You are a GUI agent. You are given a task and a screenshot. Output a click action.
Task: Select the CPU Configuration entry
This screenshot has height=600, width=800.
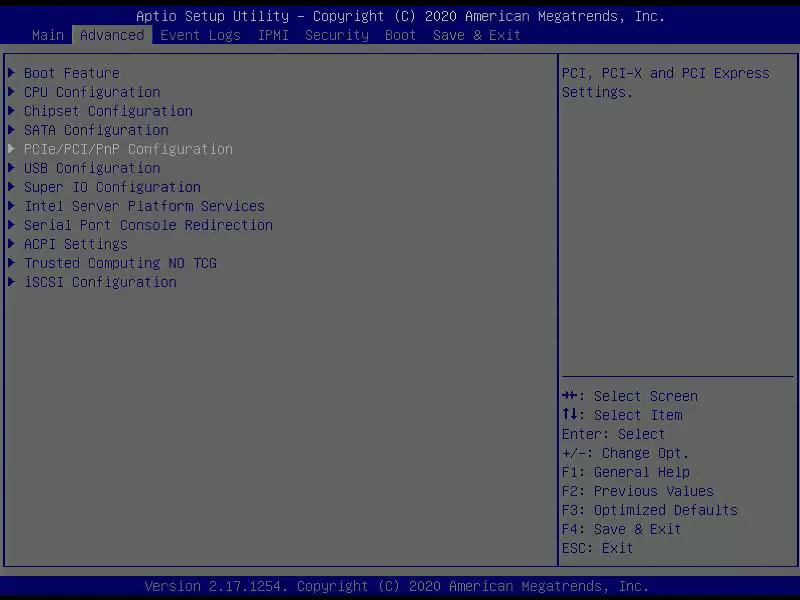pos(92,92)
